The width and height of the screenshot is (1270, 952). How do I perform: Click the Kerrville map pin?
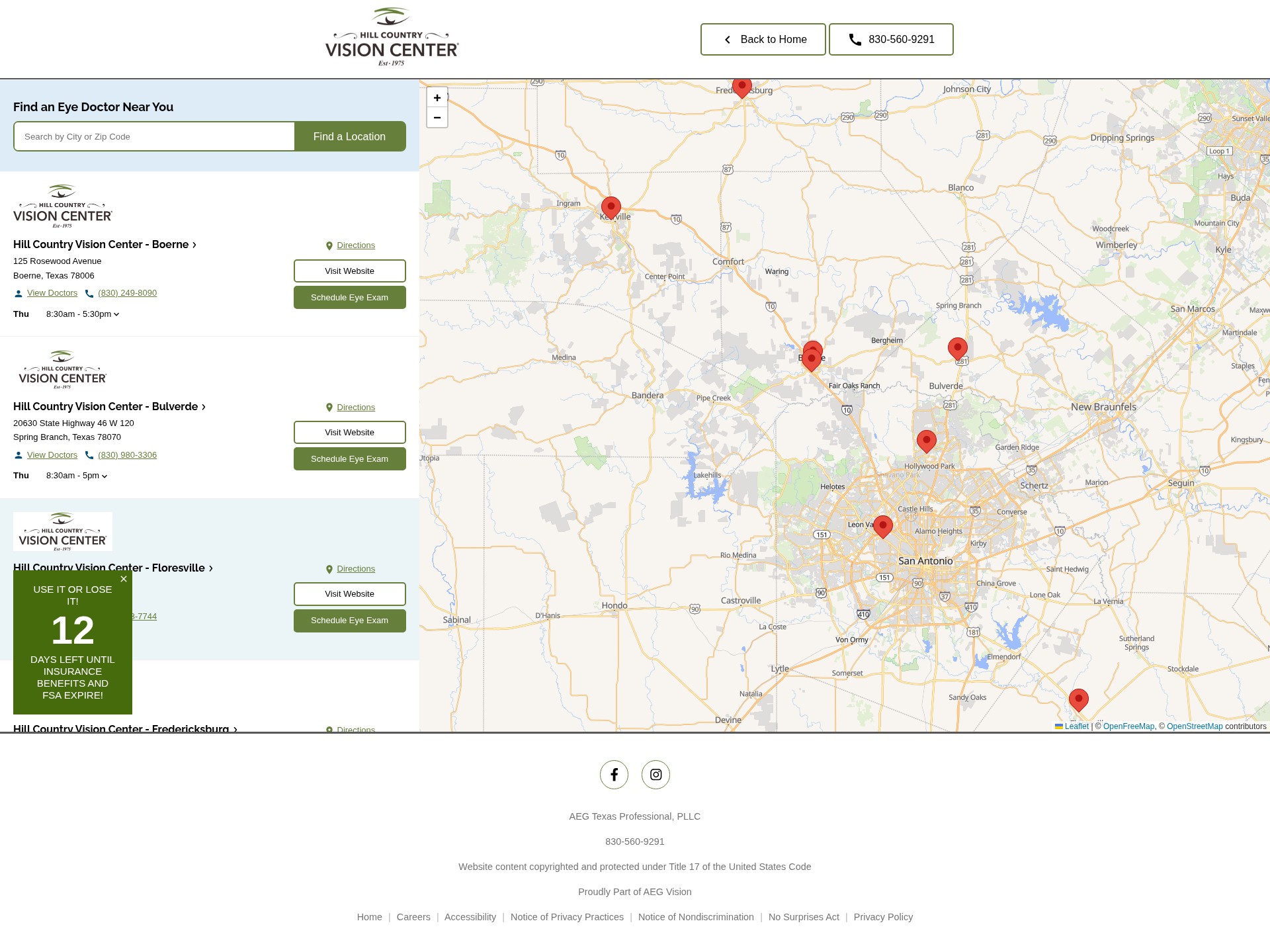point(611,208)
